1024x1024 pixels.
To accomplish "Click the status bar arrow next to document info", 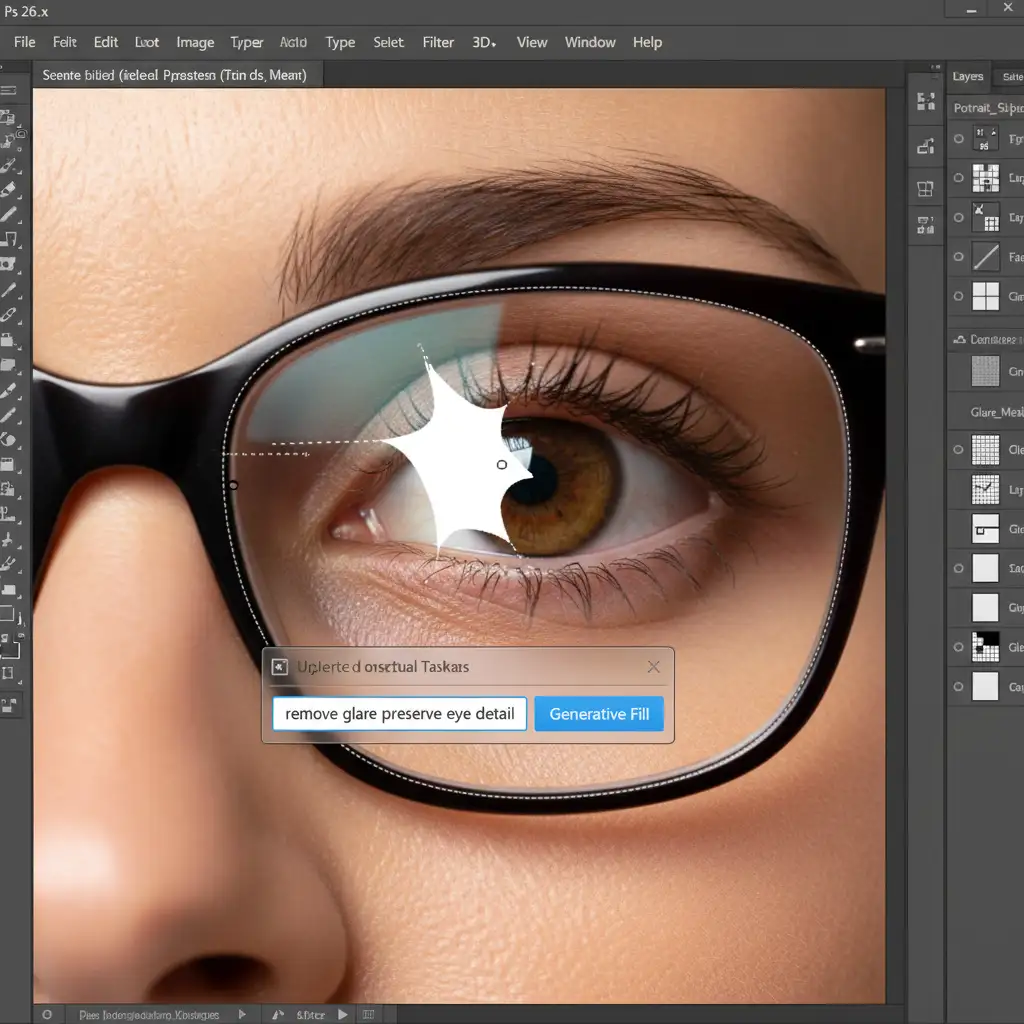I will point(241,1014).
